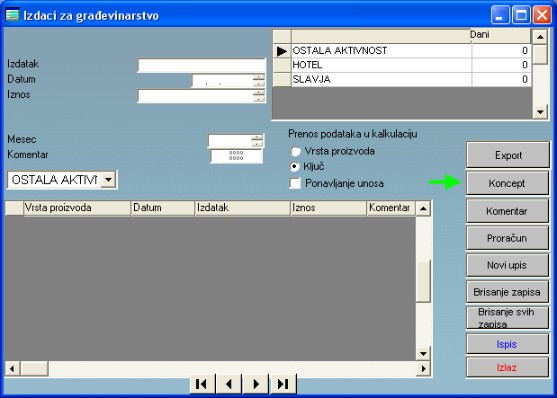The height and width of the screenshot is (398, 557).
Task: Click the record selector beside HOTEL row
Action: pyautogui.click(x=282, y=65)
